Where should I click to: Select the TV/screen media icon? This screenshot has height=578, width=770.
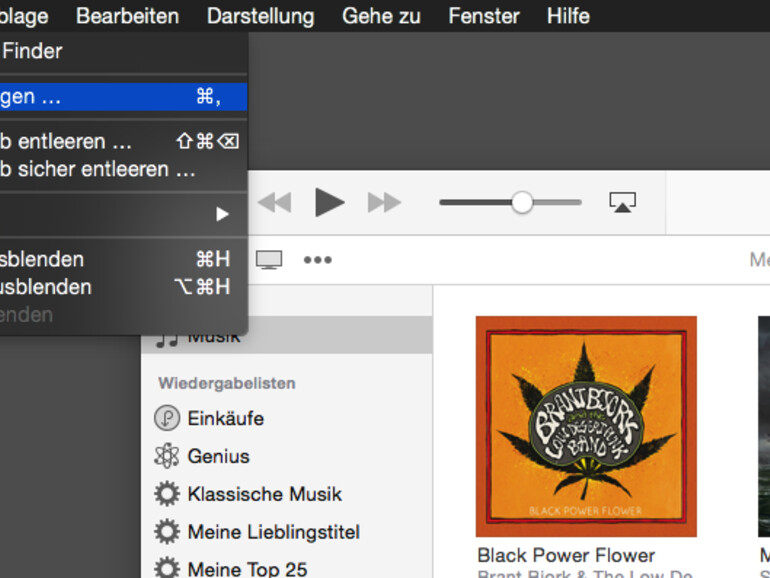269,260
